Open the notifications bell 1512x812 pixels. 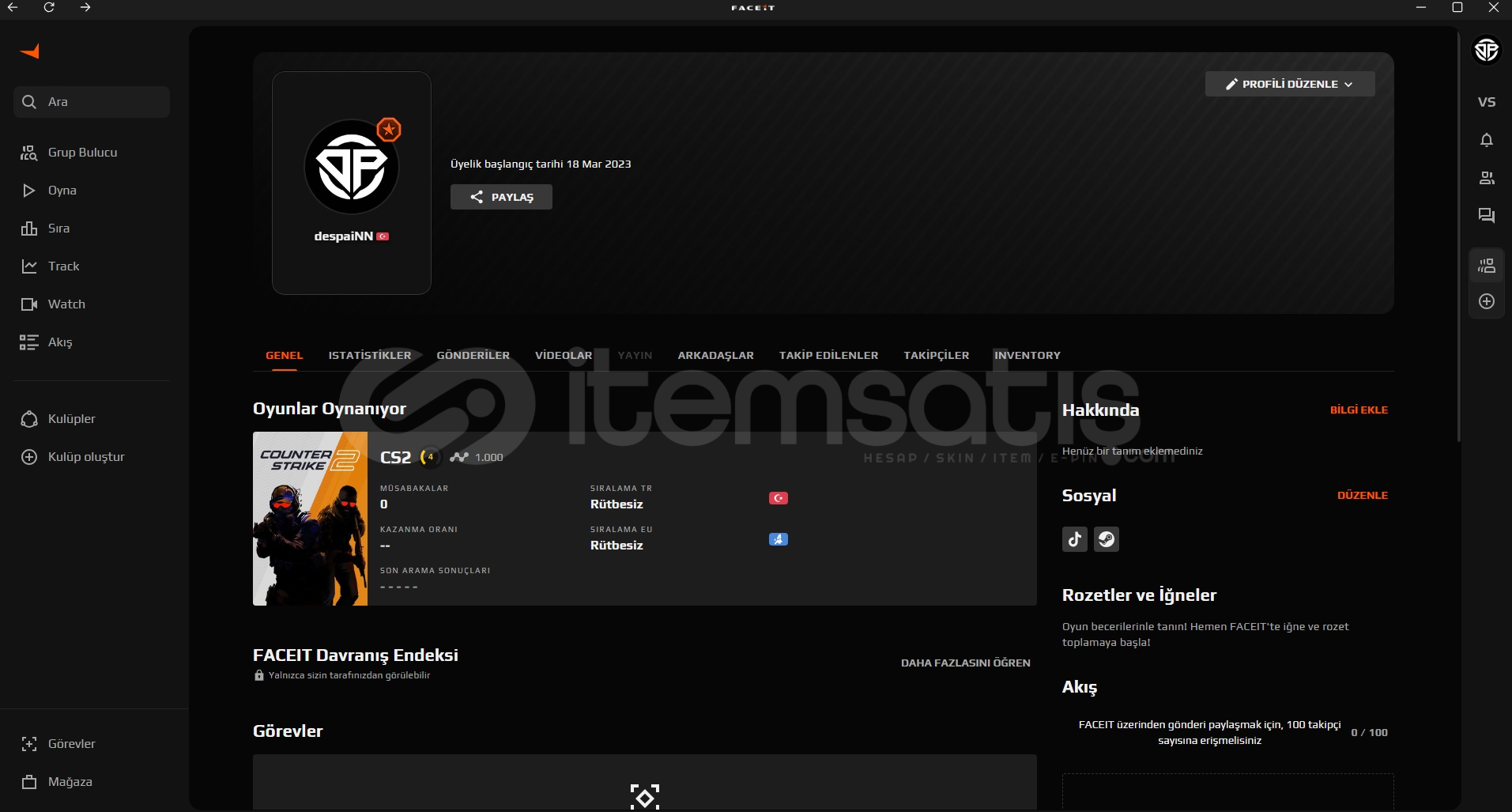coord(1487,140)
